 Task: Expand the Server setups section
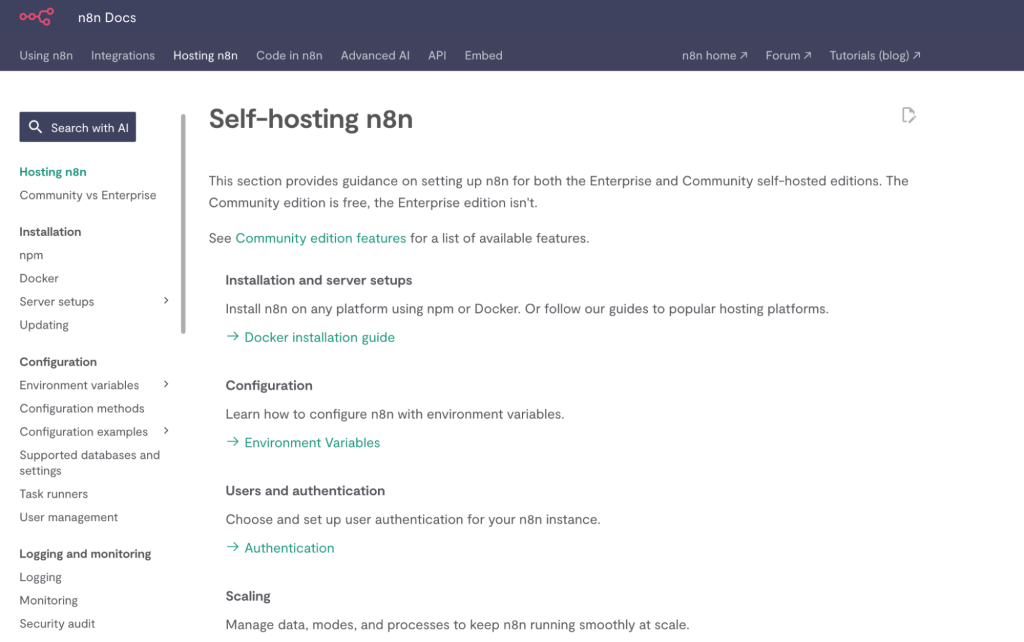pos(166,301)
